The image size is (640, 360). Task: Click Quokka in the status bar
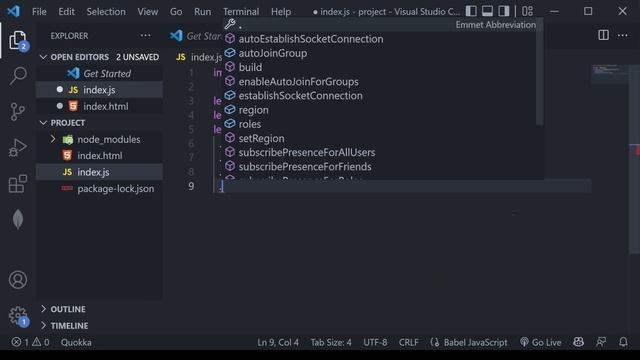(x=76, y=342)
